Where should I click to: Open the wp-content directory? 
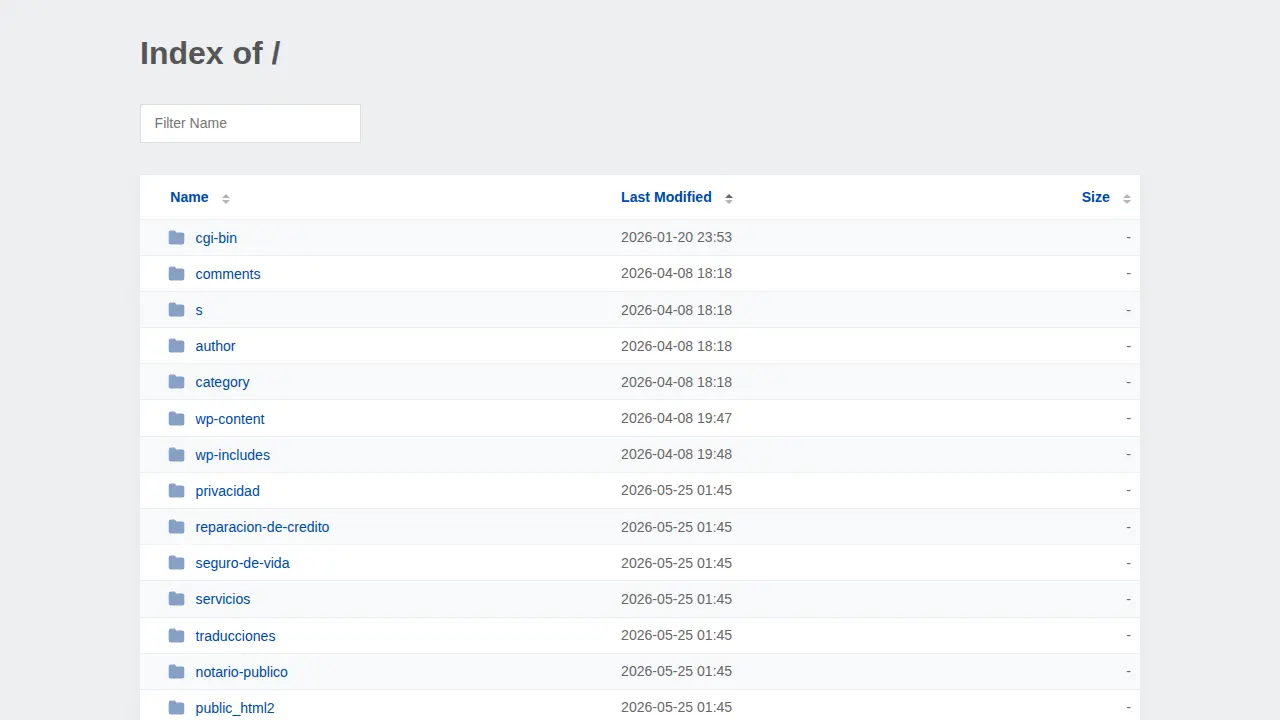pyautogui.click(x=230, y=419)
